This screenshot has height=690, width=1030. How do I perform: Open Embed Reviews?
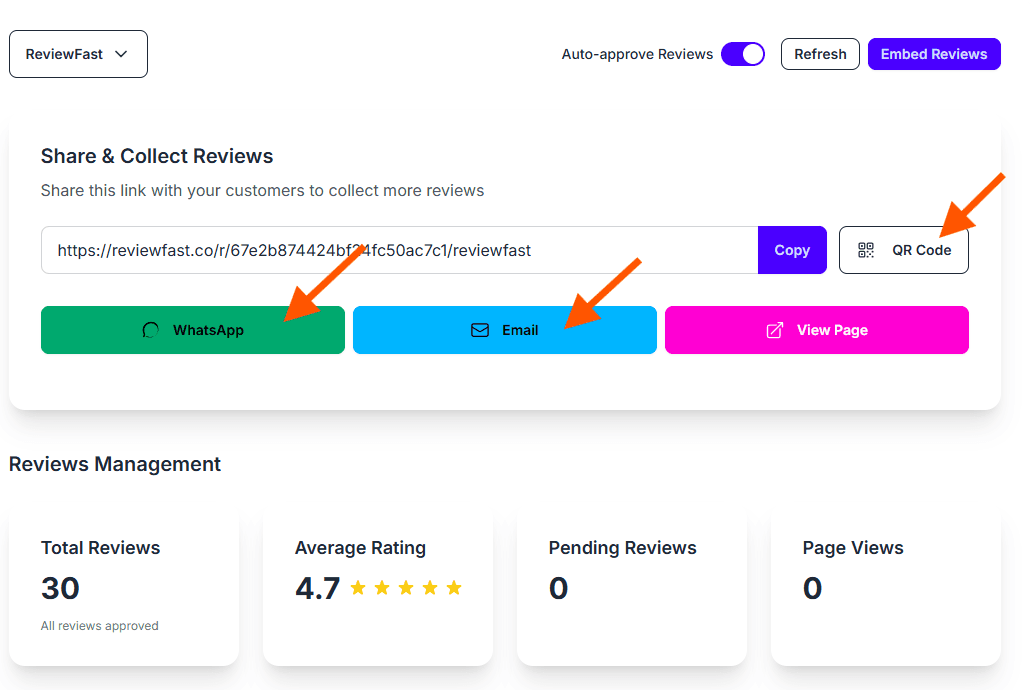[x=934, y=54]
